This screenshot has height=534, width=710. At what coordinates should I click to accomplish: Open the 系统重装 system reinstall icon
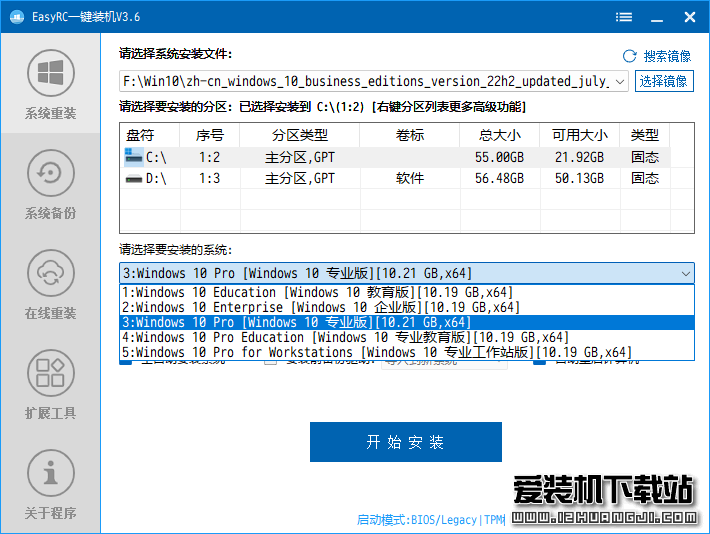tap(51, 73)
